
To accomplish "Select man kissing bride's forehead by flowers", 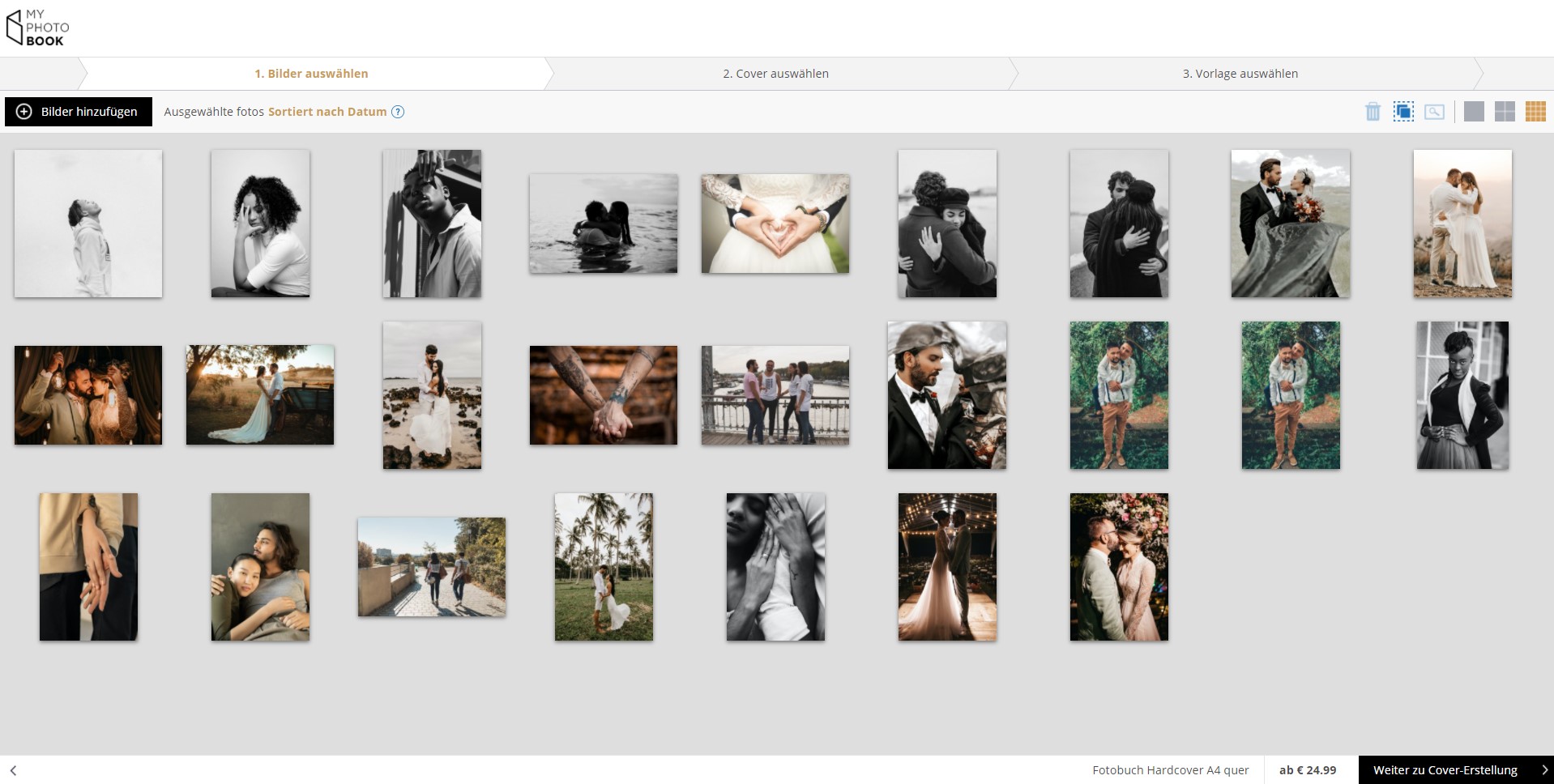I will coord(1119,567).
